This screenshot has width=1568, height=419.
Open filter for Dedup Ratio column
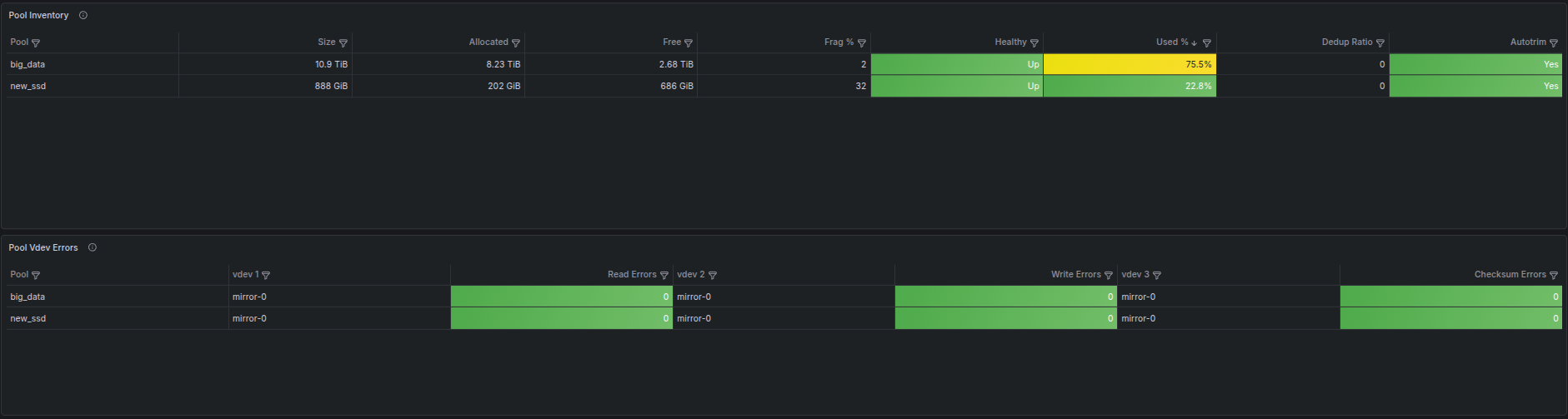pos(1380,42)
